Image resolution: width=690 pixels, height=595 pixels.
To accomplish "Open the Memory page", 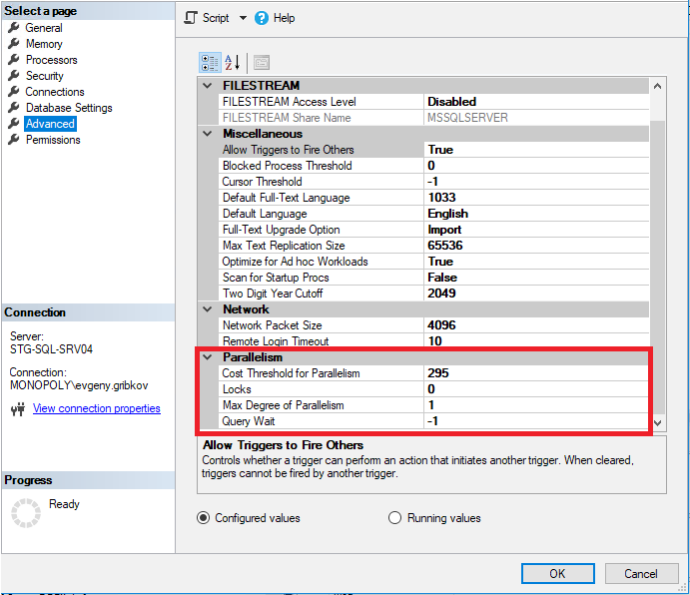I will (x=44, y=44).
